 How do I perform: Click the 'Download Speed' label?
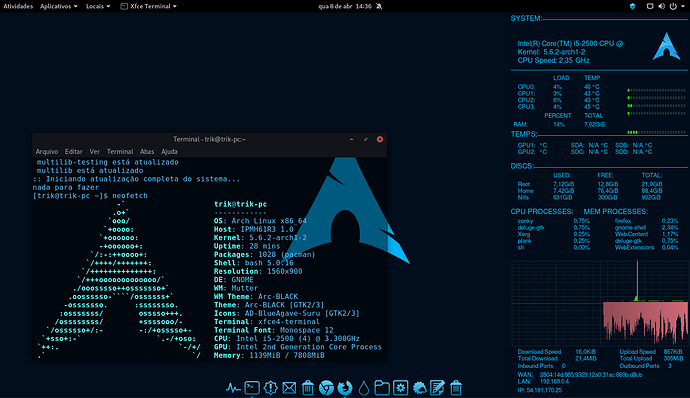coord(539,351)
